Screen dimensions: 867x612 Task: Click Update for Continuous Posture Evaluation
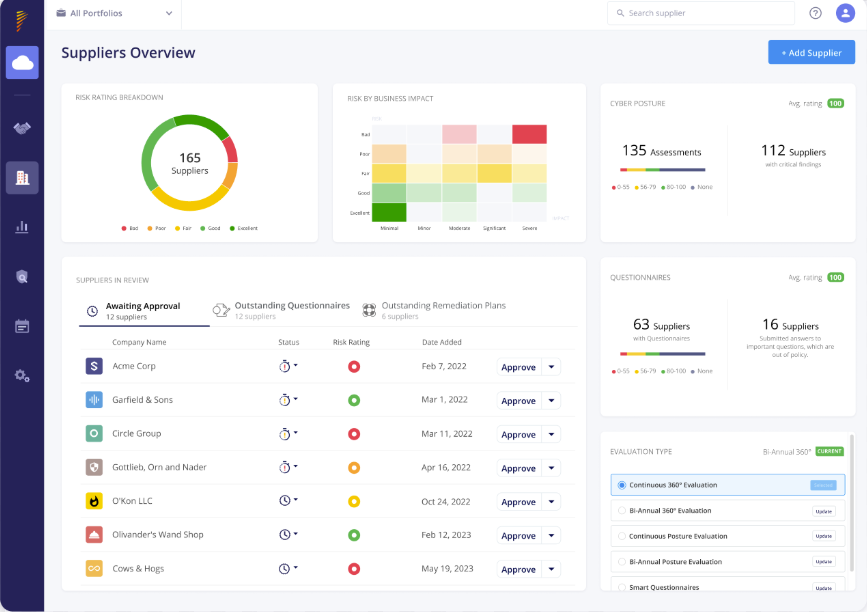click(824, 536)
